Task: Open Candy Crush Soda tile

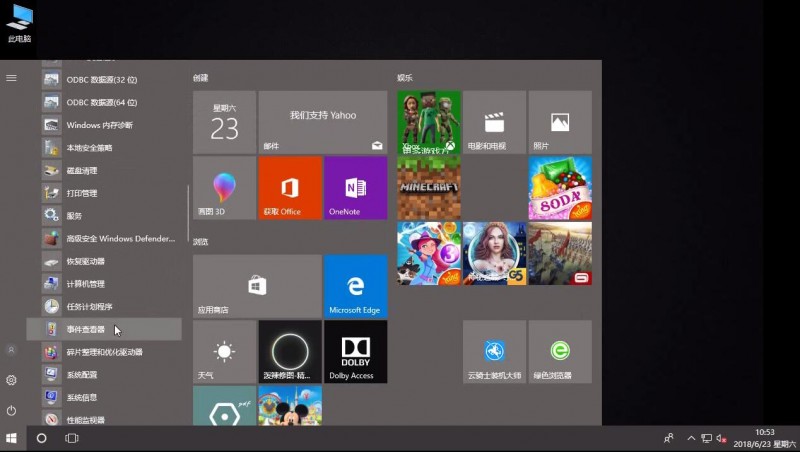Action: coord(560,188)
